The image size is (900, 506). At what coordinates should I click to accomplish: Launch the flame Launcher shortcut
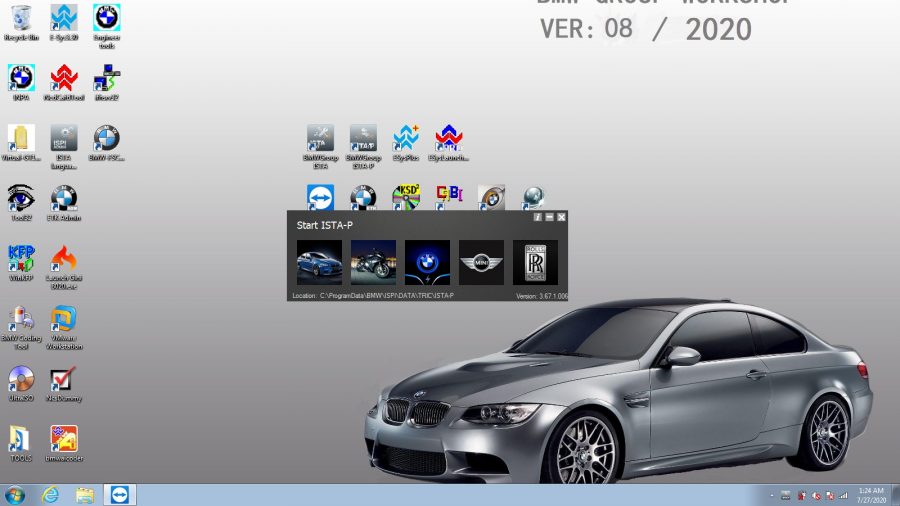click(x=64, y=267)
